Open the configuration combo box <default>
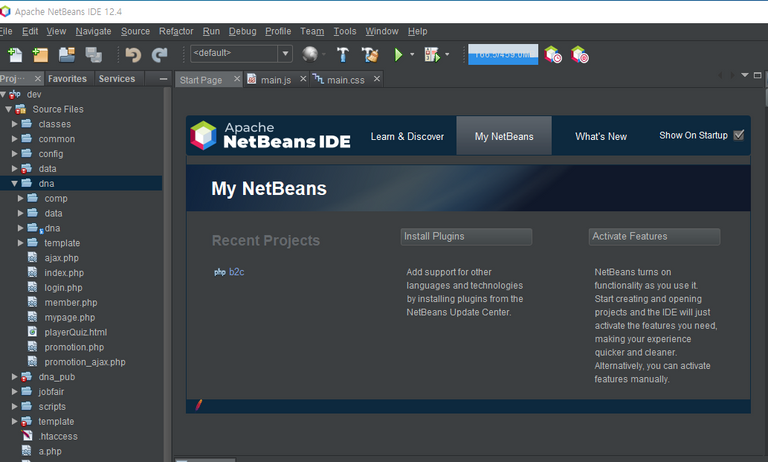 pos(241,53)
